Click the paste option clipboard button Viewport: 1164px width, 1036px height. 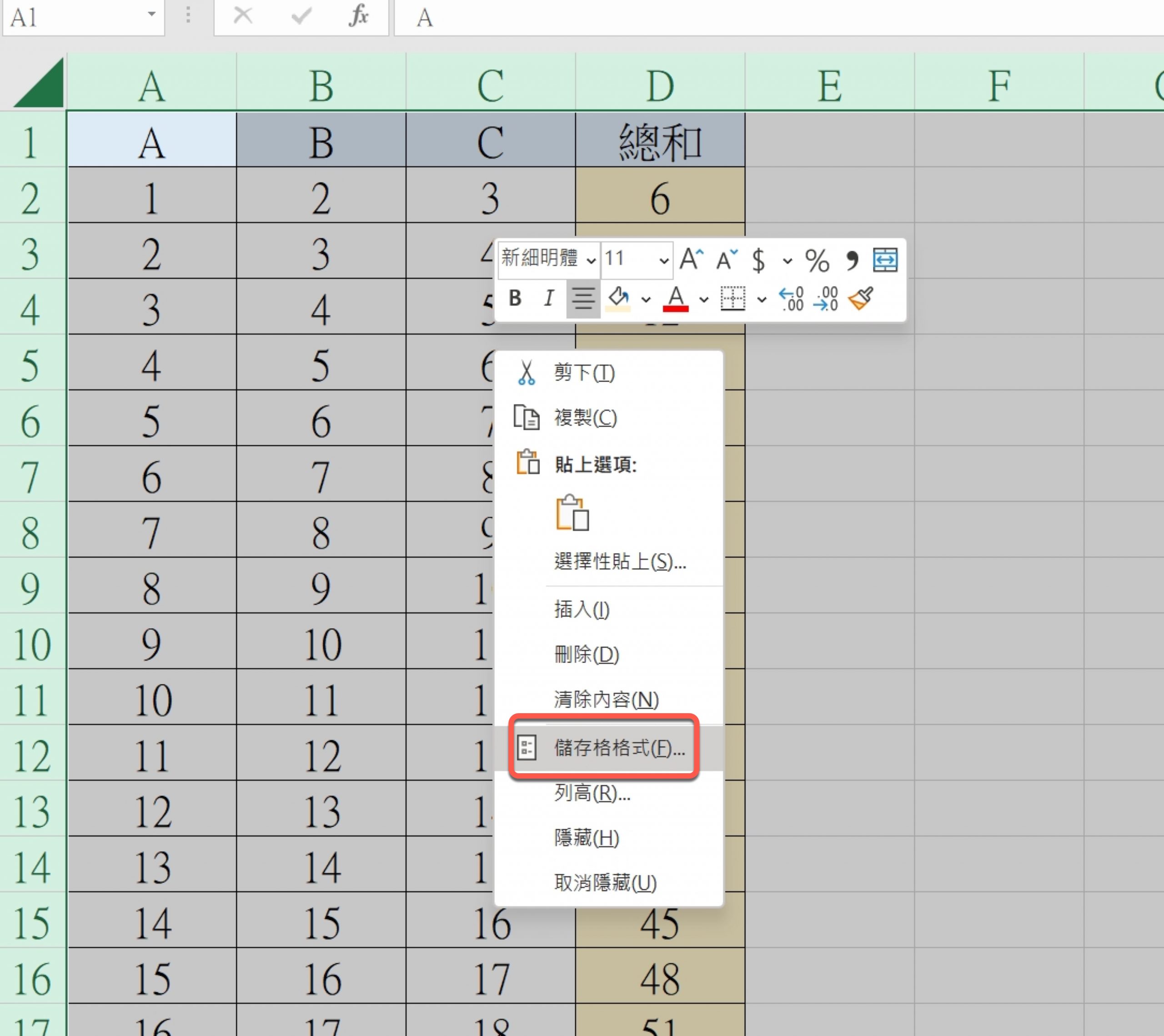(572, 513)
